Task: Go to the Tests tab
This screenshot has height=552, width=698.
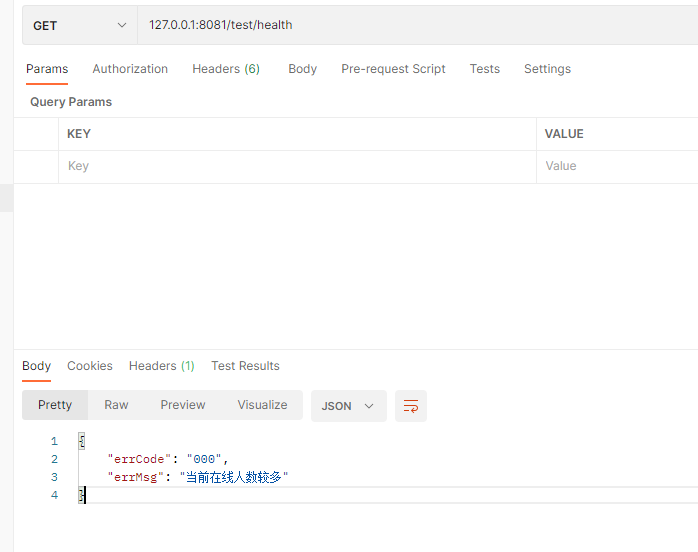Action: click(484, 69)
